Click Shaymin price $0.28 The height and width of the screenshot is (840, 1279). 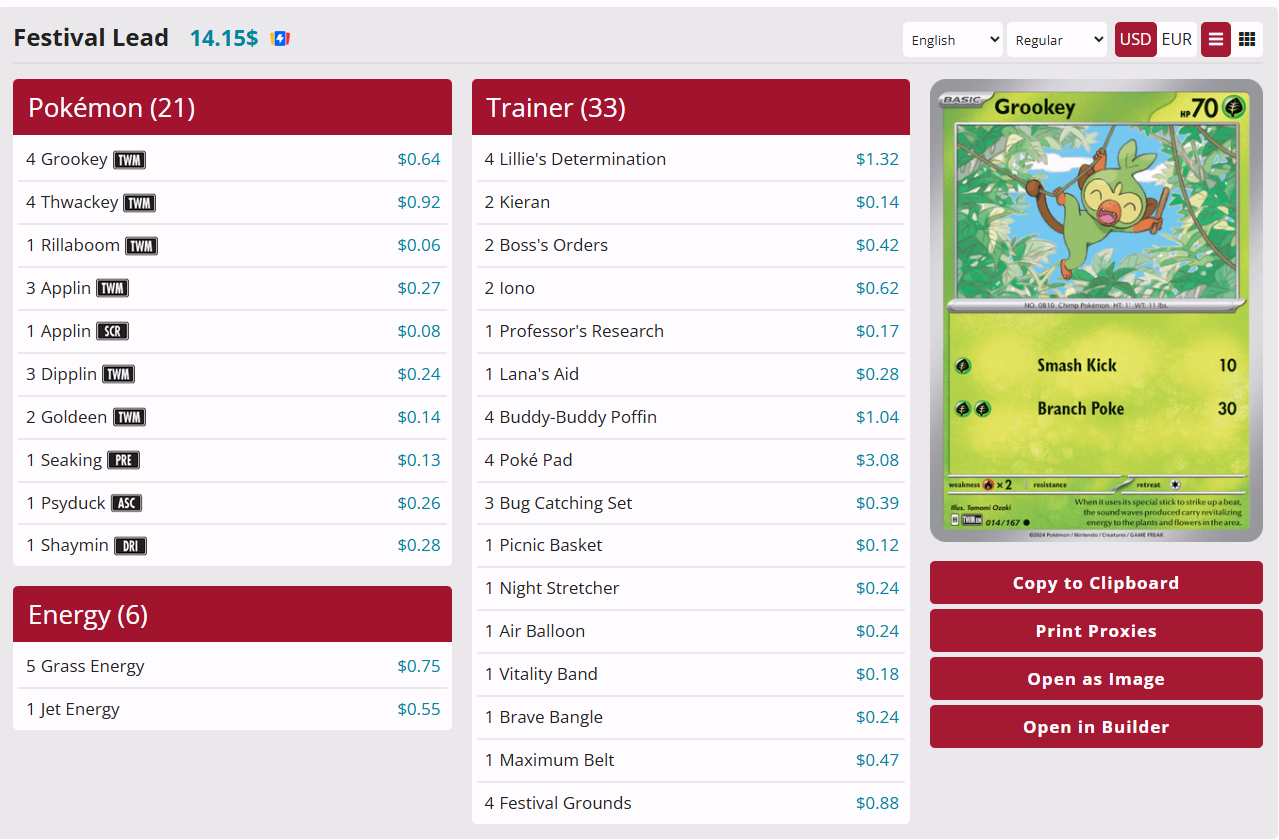pos(419,545)
